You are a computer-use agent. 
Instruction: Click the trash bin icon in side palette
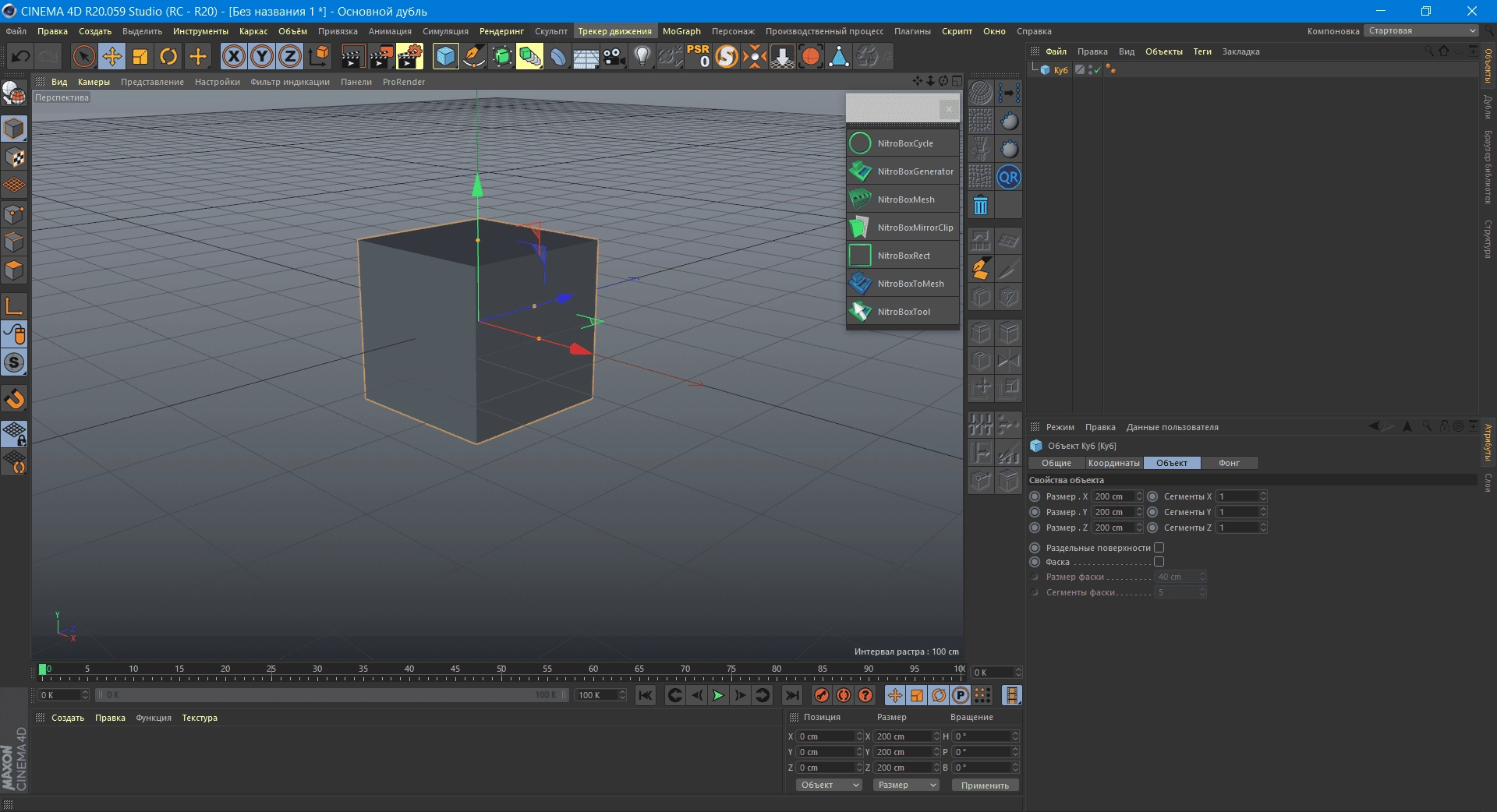tap(980, 205)
